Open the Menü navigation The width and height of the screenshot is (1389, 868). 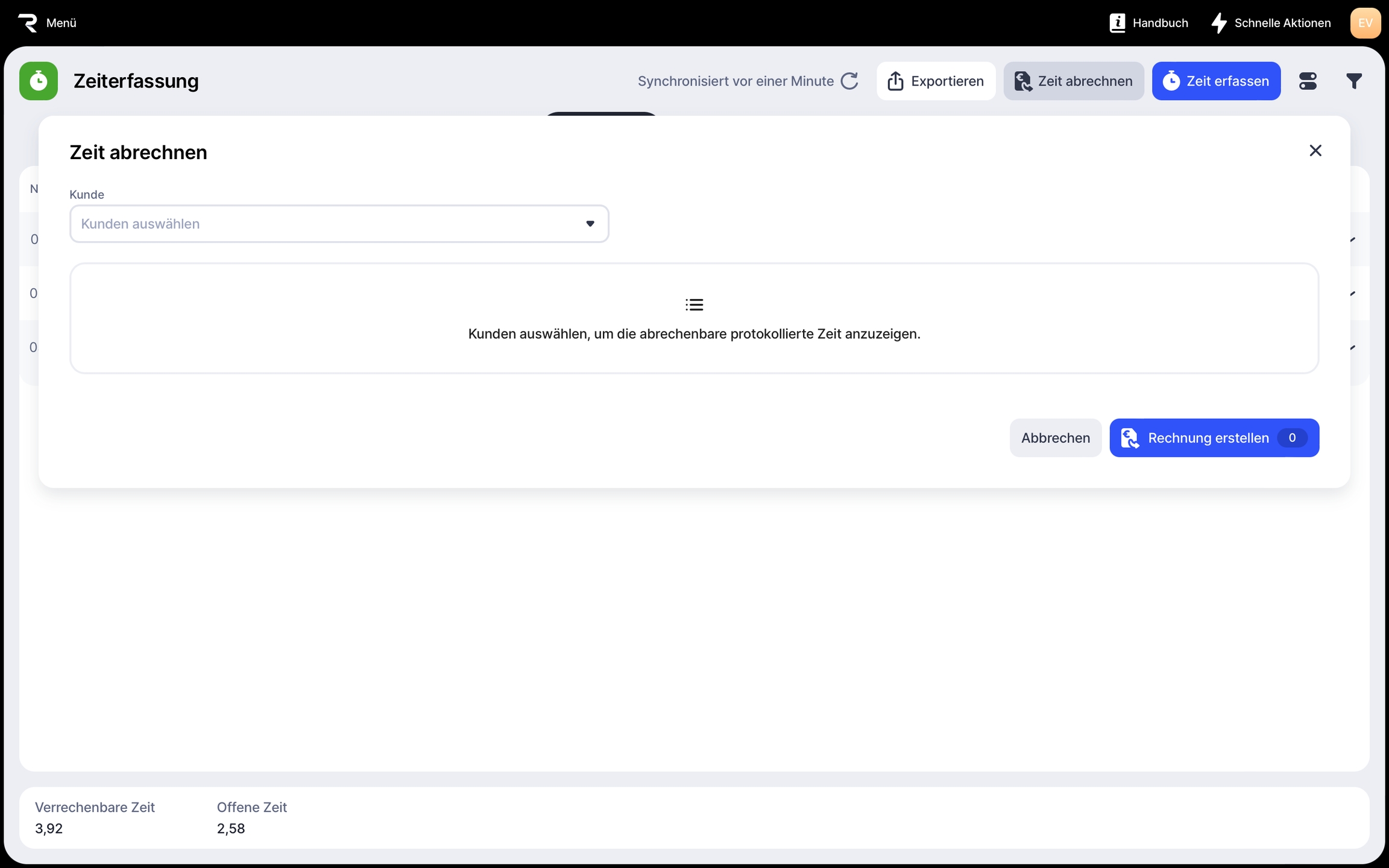click(x=61, y=23)
